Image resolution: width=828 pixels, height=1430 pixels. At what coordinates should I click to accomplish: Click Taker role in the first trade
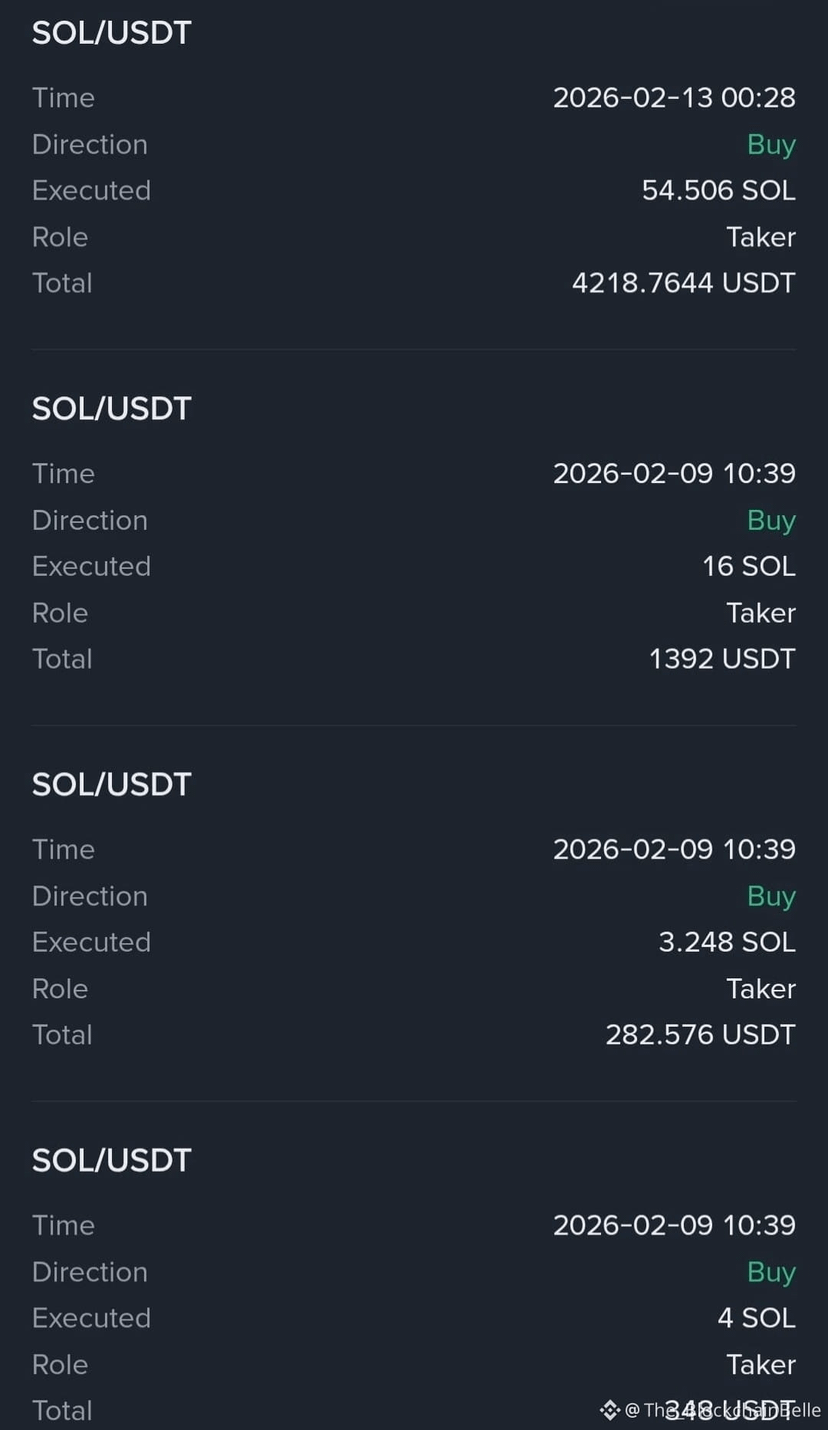(x=761, y=238)
